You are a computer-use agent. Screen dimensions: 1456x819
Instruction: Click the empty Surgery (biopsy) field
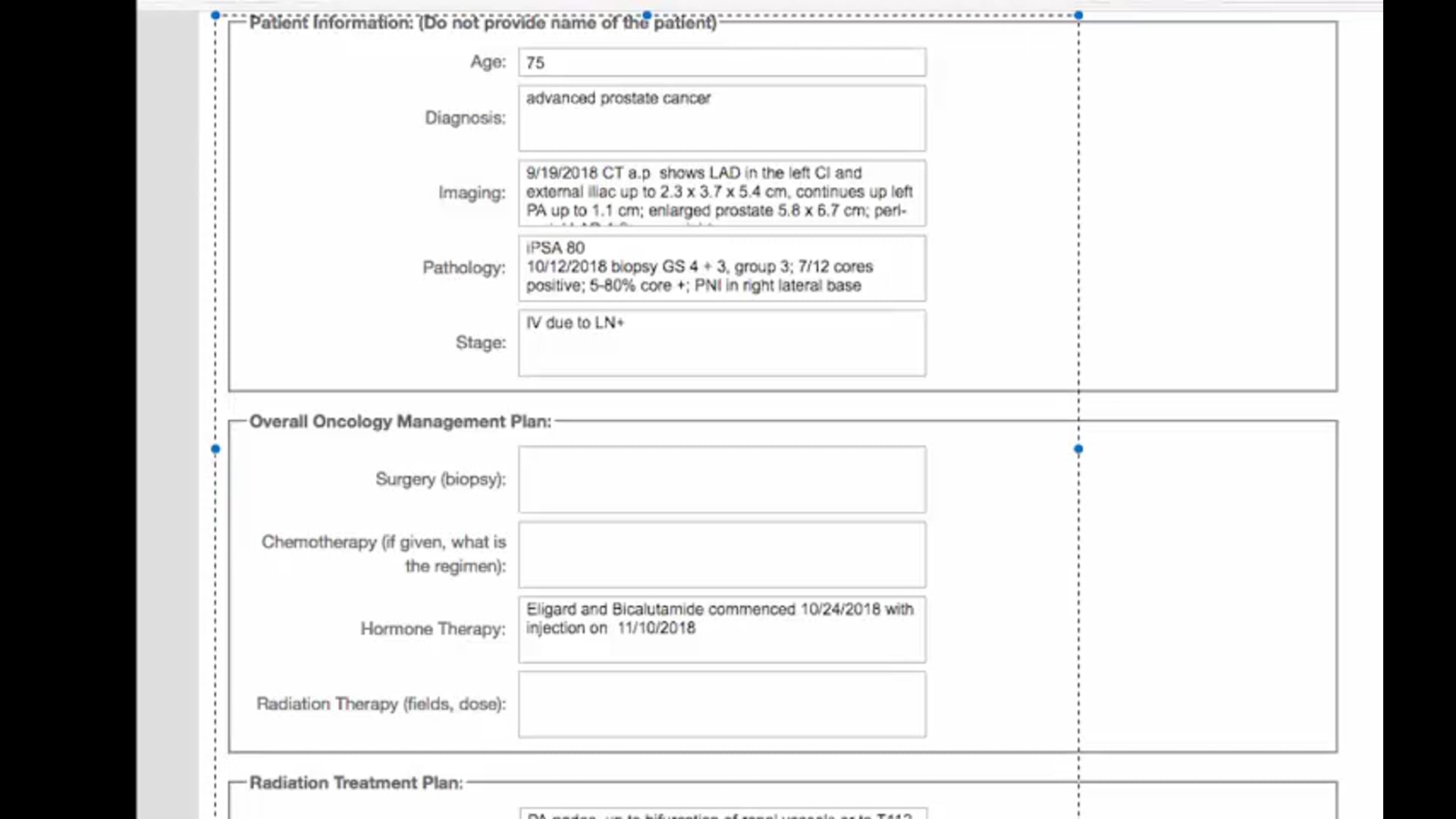pyautogui.click(x=721, y=479)
